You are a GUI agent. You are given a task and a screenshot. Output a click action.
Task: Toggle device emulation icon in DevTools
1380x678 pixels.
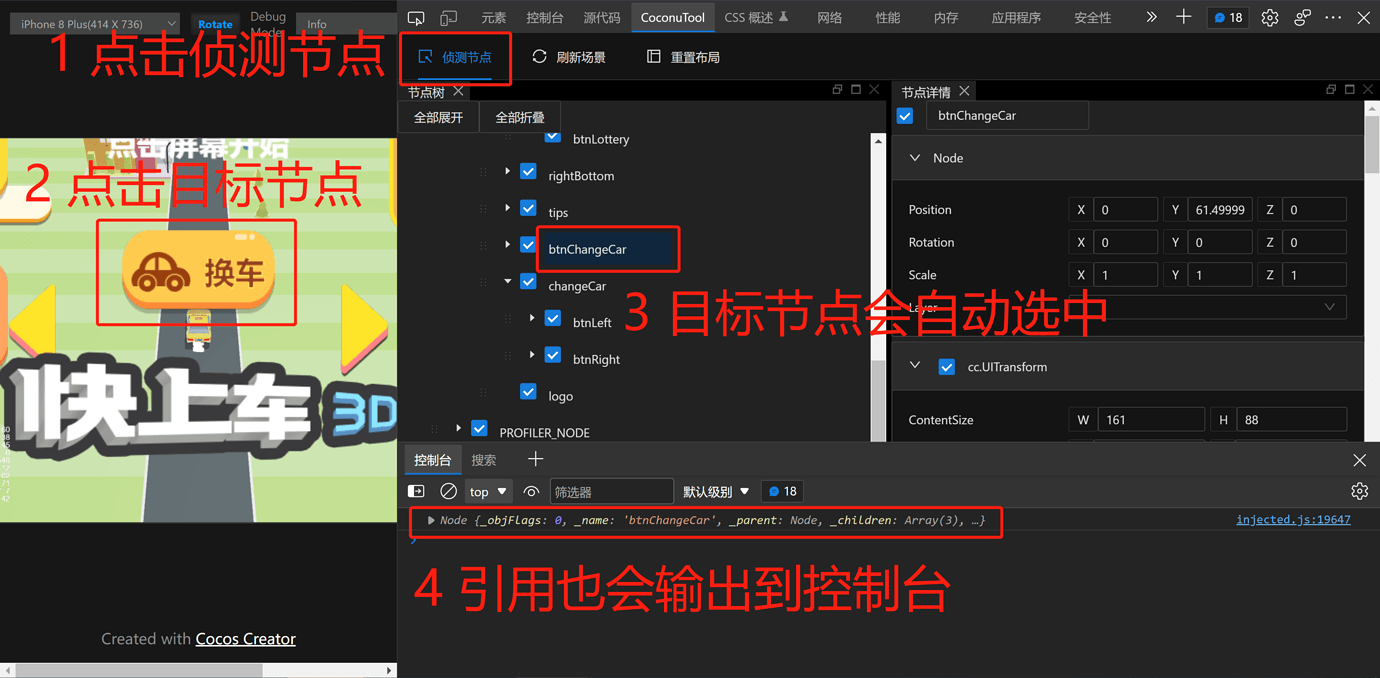tap(449, 17)
